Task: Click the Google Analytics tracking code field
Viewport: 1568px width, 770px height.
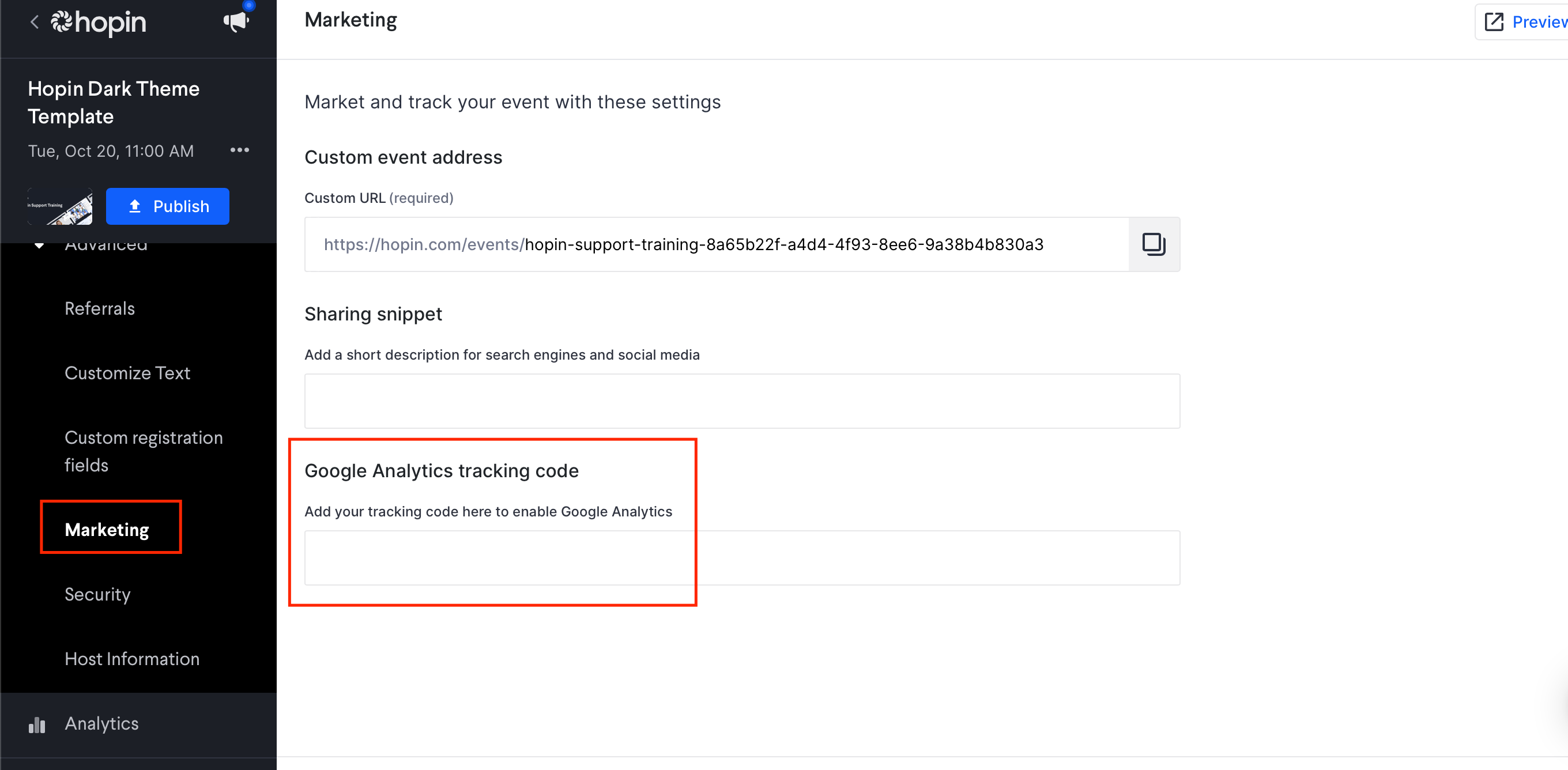Action: 742,558
